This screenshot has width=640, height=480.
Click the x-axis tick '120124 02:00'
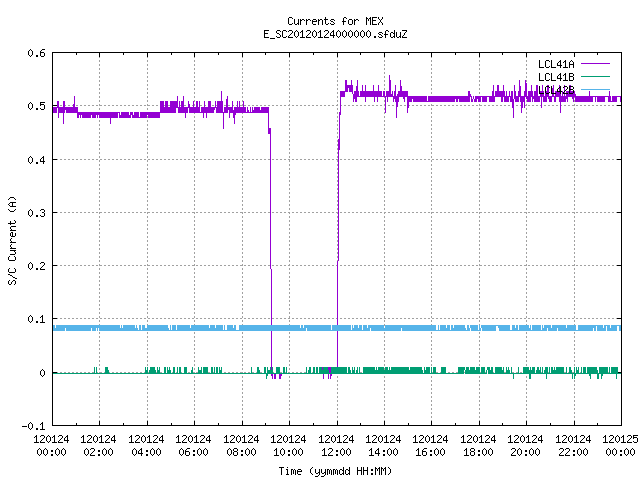98,446
